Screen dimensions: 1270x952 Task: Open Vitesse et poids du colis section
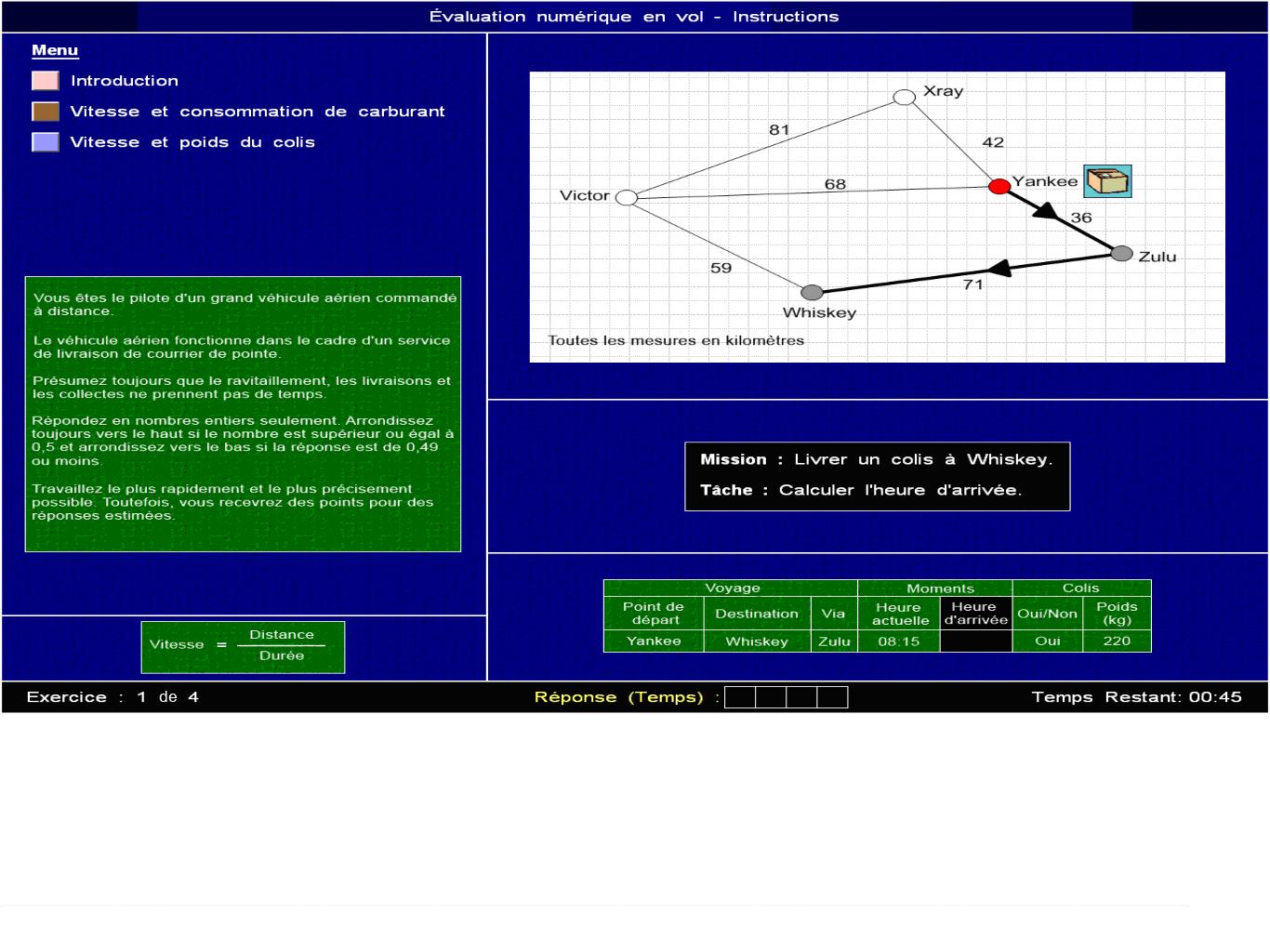[x=192, y=142]
